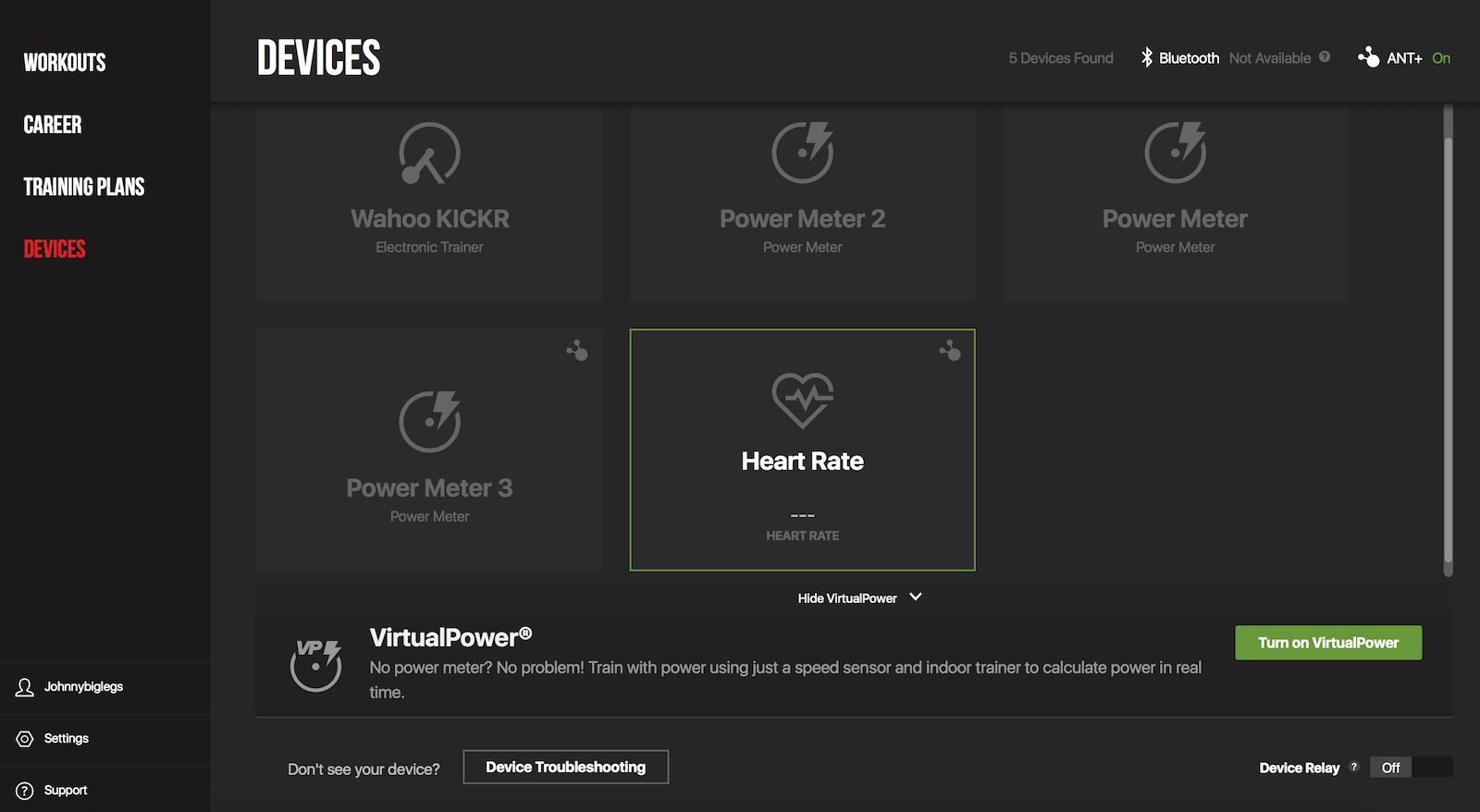Click the devices list vertical scrollbar
The height and width of the screenshot is (812, 1480).
(1448, 342)
